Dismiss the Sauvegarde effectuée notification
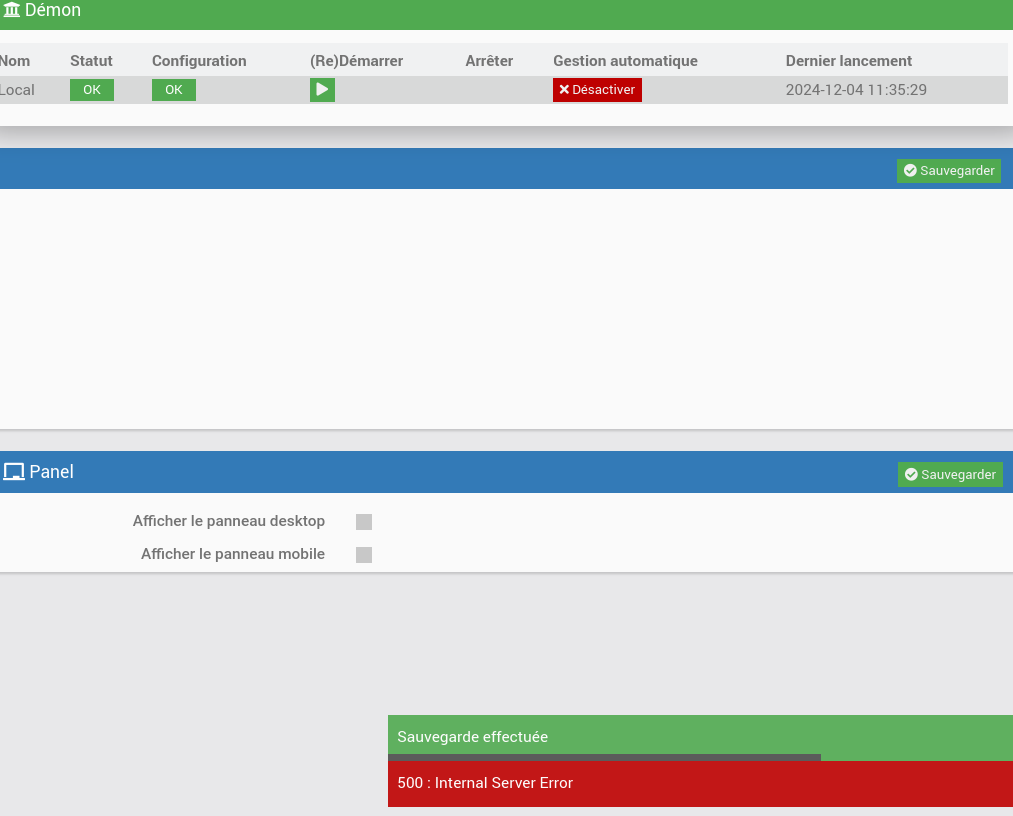 coord(700,737)
